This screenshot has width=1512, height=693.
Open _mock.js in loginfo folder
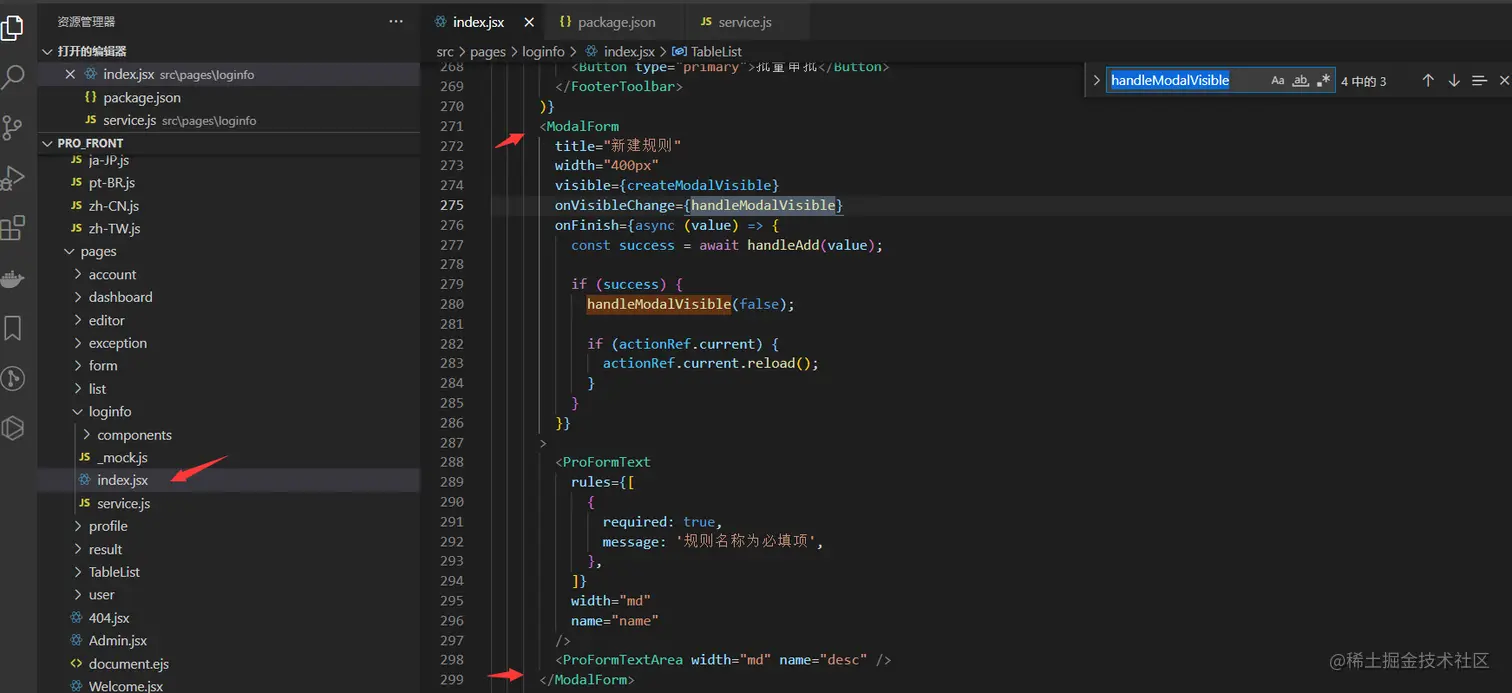click(122, 458)
